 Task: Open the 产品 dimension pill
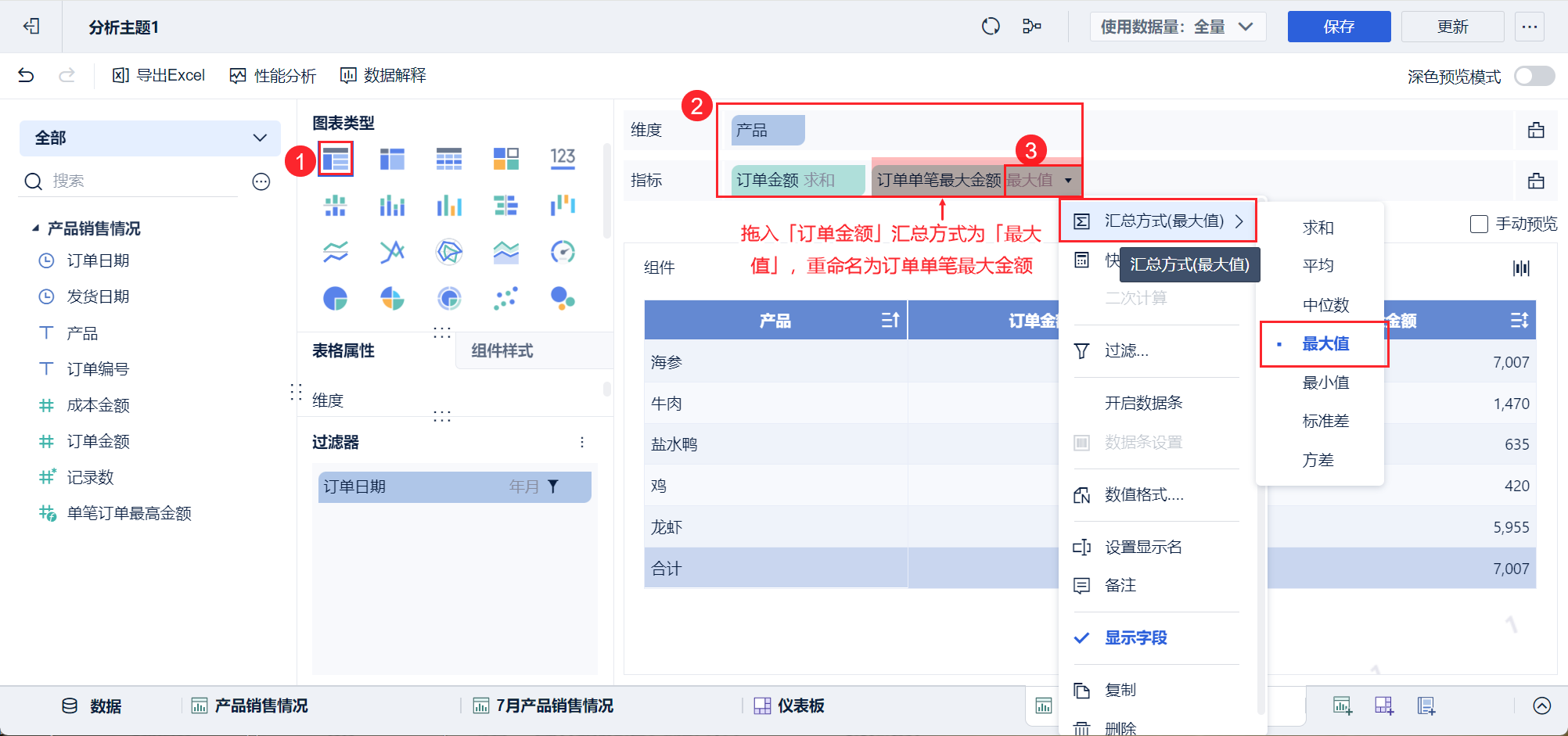pos(768,130)
